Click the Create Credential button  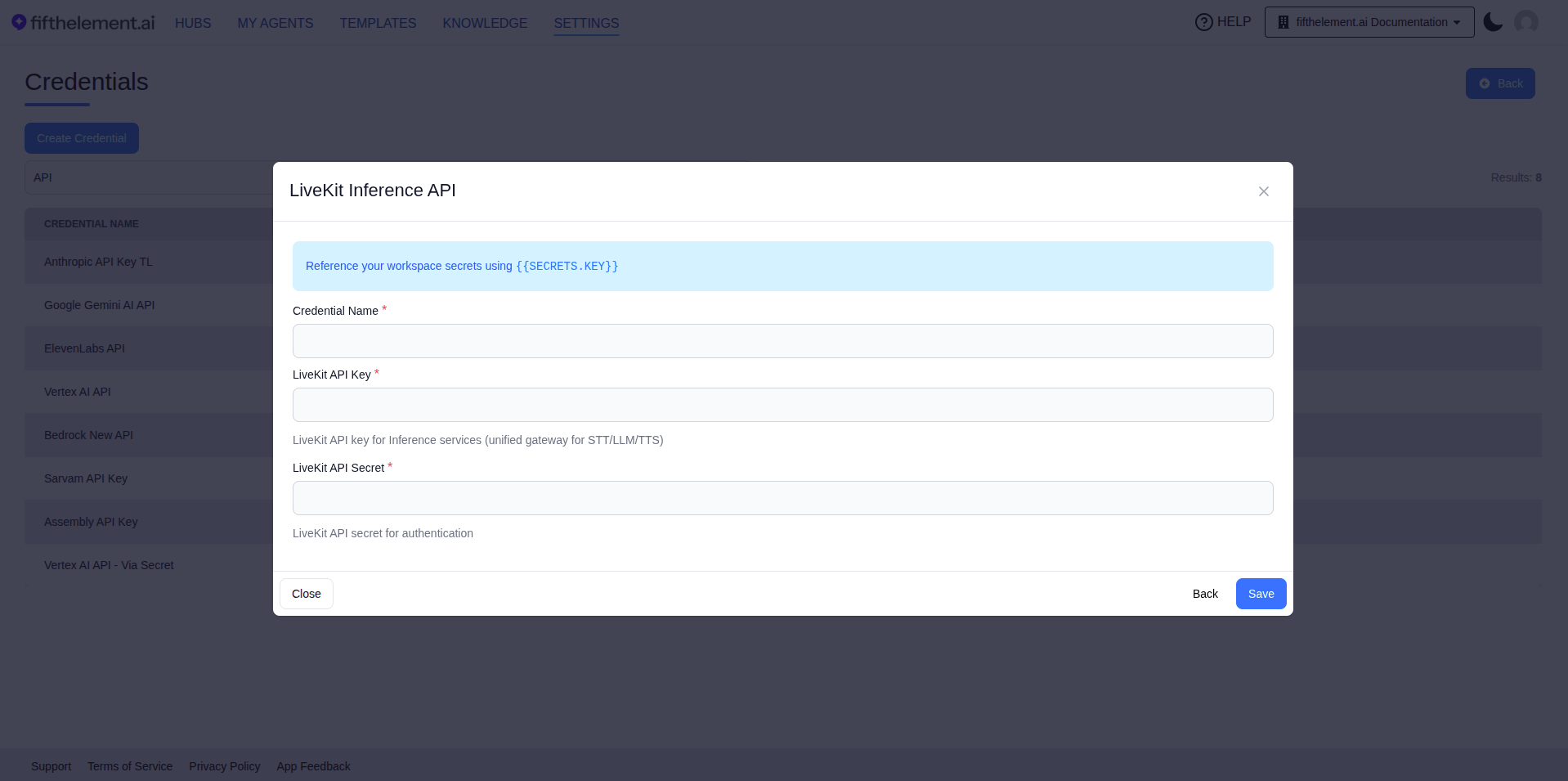82,138
